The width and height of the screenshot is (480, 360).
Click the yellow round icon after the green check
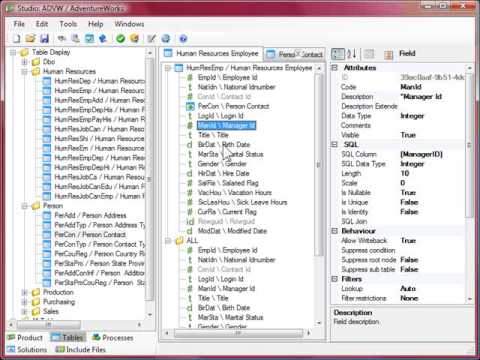(134, 38)
